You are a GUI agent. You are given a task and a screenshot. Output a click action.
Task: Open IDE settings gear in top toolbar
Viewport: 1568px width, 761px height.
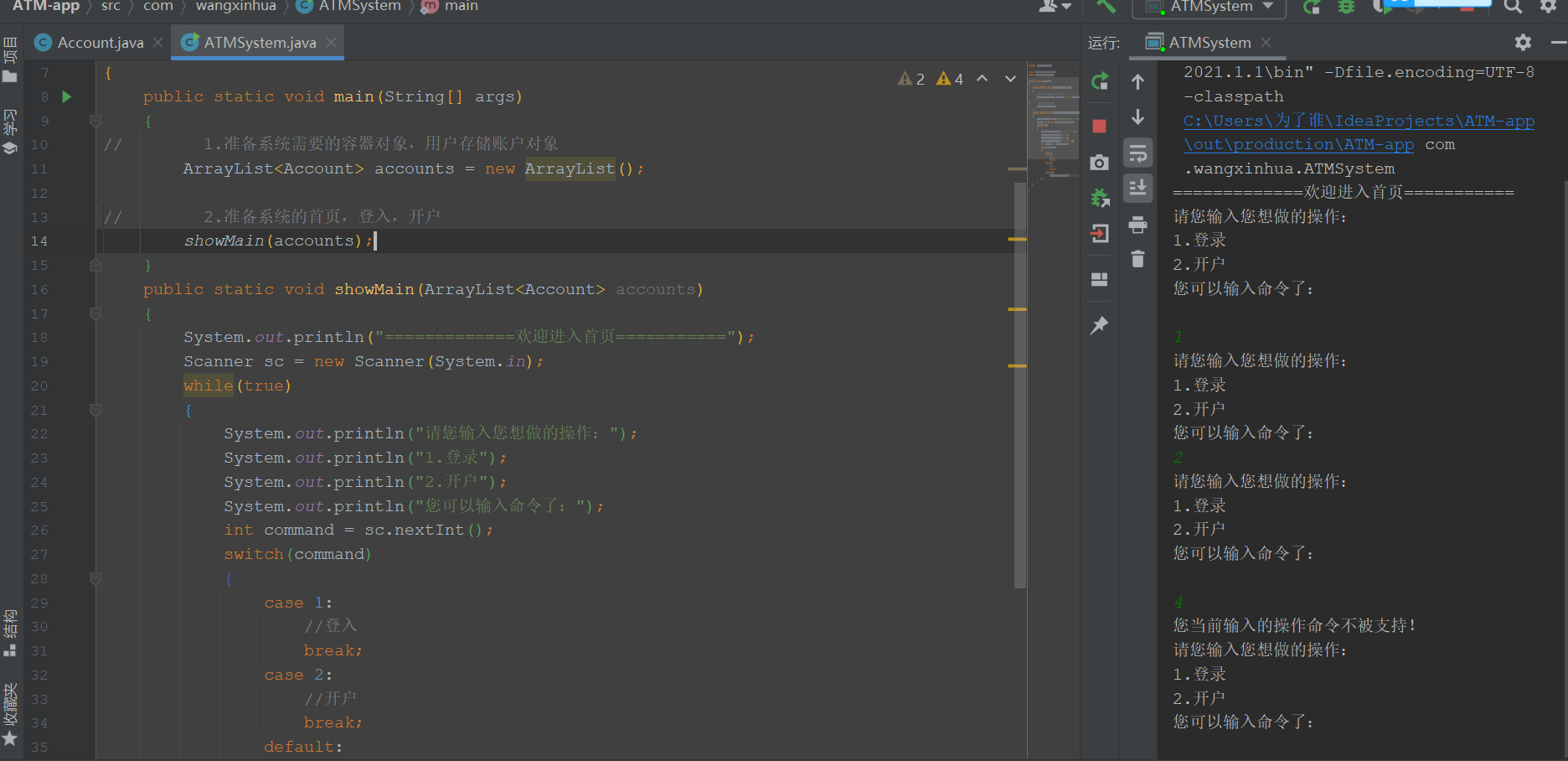(1548, 7)
